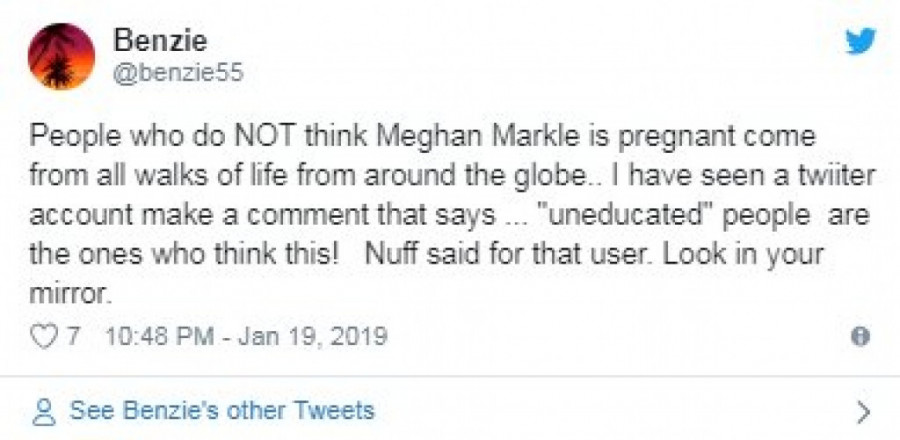Expand with the right chevron arrow
This screenshot has height=440, width=900.
tap(864, 411)
